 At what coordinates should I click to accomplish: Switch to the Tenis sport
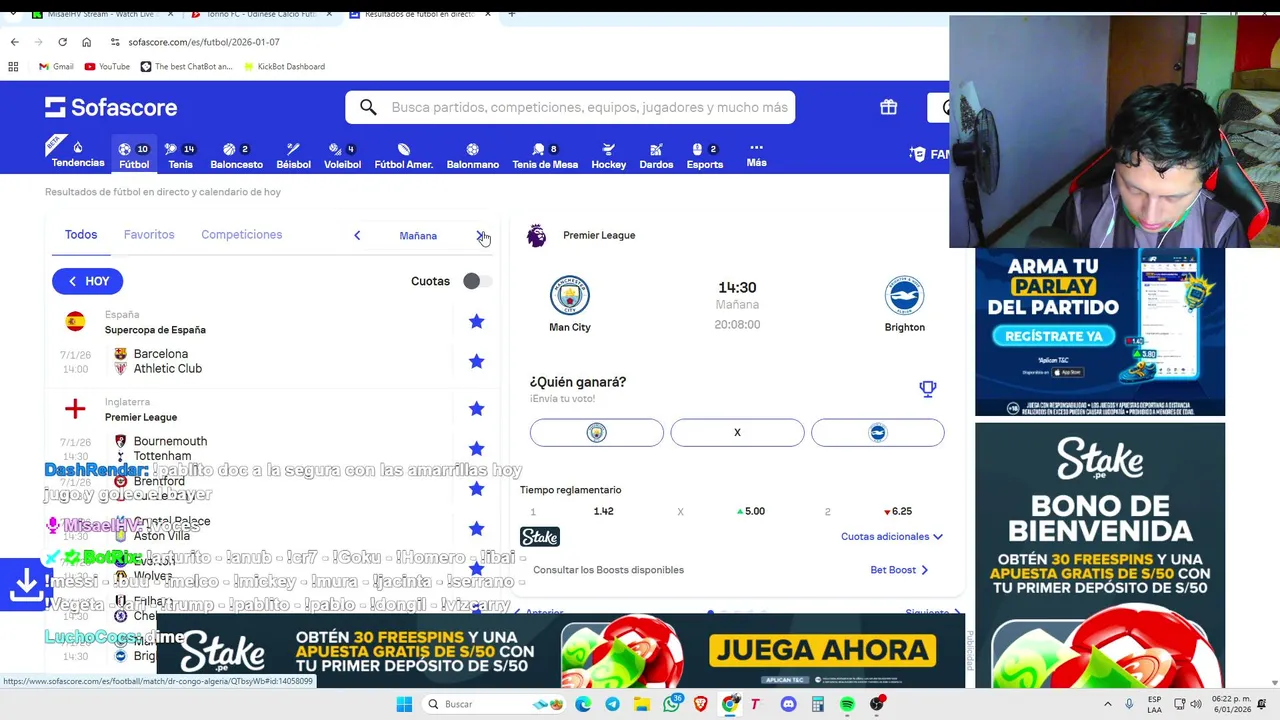181,155
